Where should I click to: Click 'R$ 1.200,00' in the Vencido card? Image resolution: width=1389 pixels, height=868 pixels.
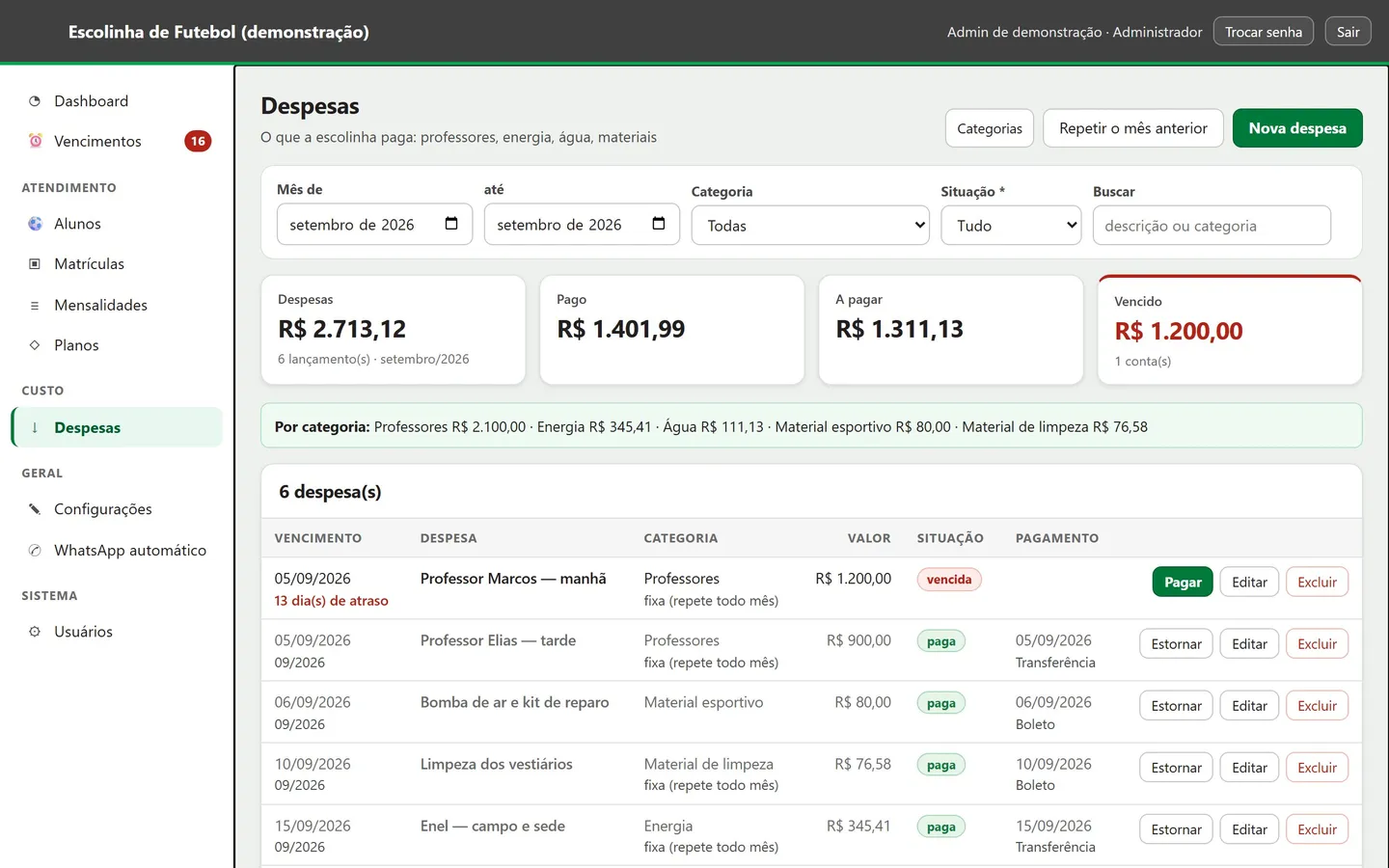coord(1179,331)
